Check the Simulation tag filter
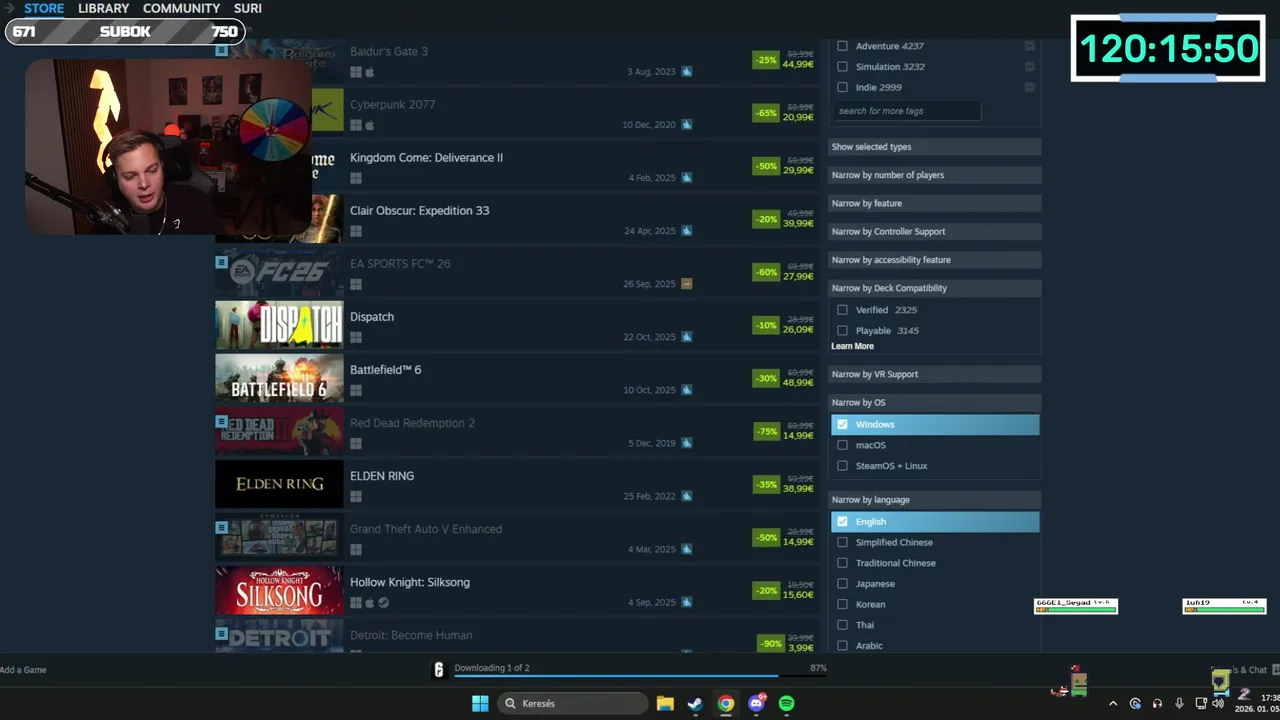 pos(842,67)
